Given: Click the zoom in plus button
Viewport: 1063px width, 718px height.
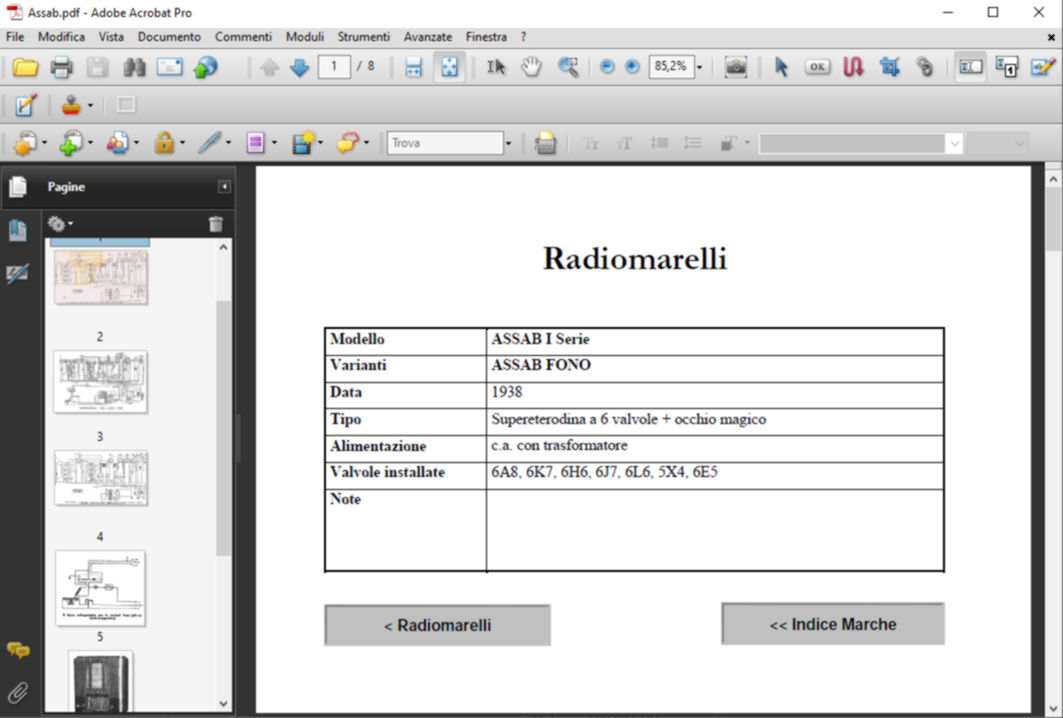Looking at the screenshot, I should coord(632,67).
